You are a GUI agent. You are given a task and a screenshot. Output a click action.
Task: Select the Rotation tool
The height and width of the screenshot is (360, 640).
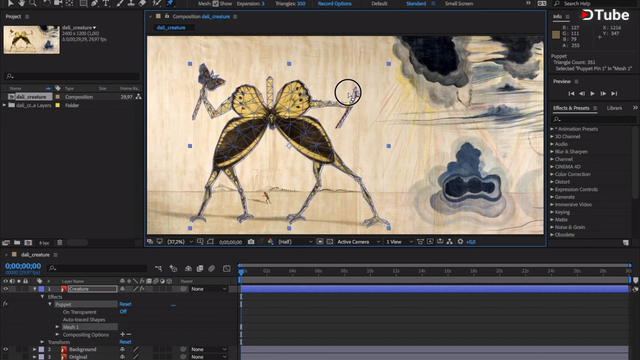click(x=47, y=3)
